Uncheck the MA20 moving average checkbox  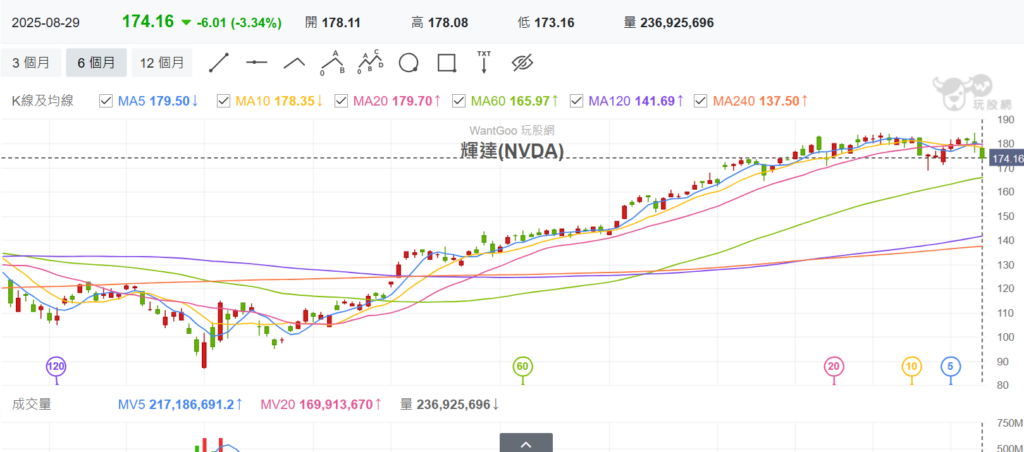(340, 101)
